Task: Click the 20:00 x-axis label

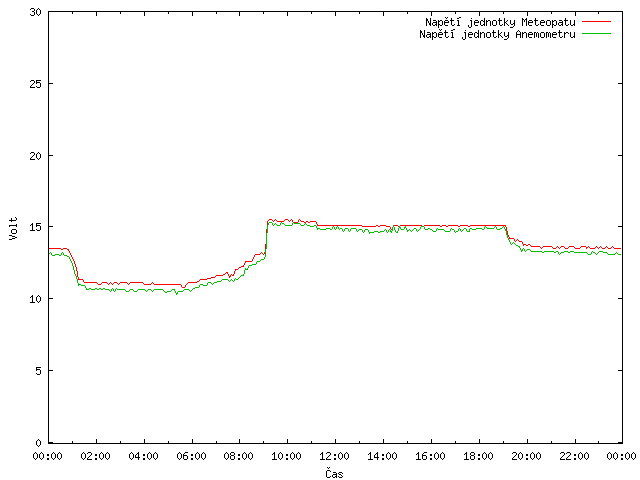Action: click(527, 456)
